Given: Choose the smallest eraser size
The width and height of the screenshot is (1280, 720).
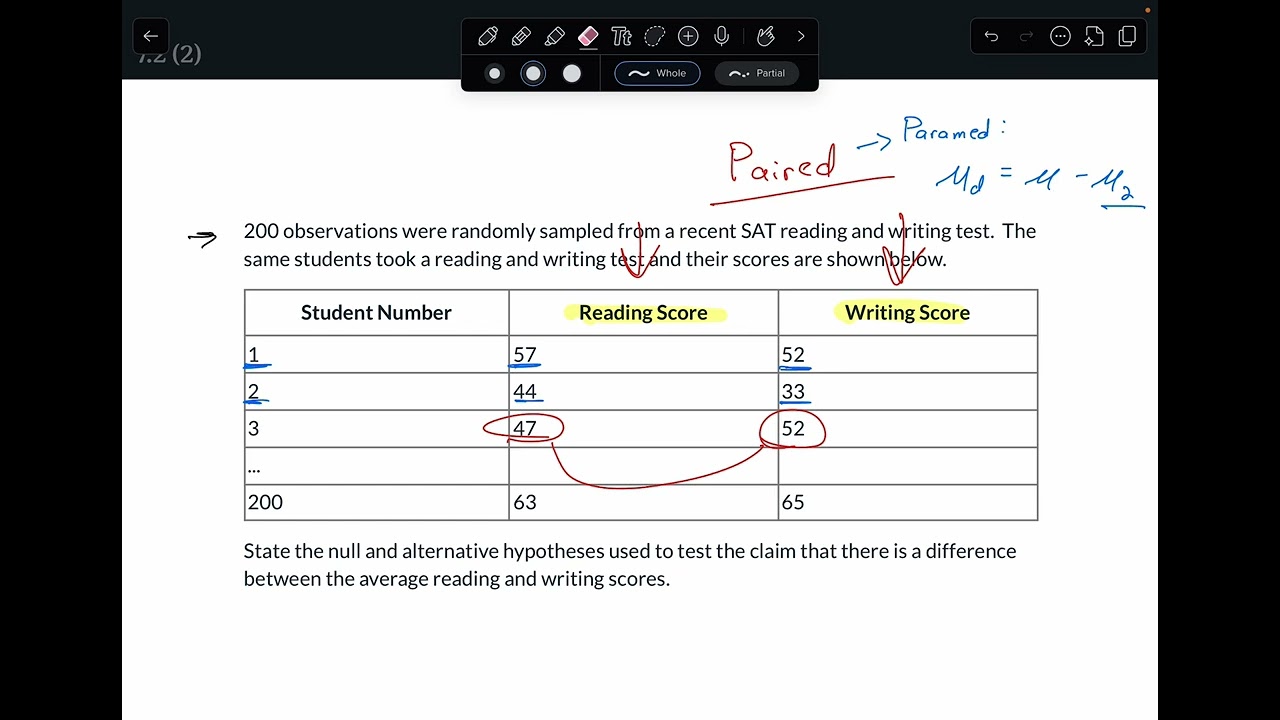Looking at the screenshot, I should click(x=494, y=73).
